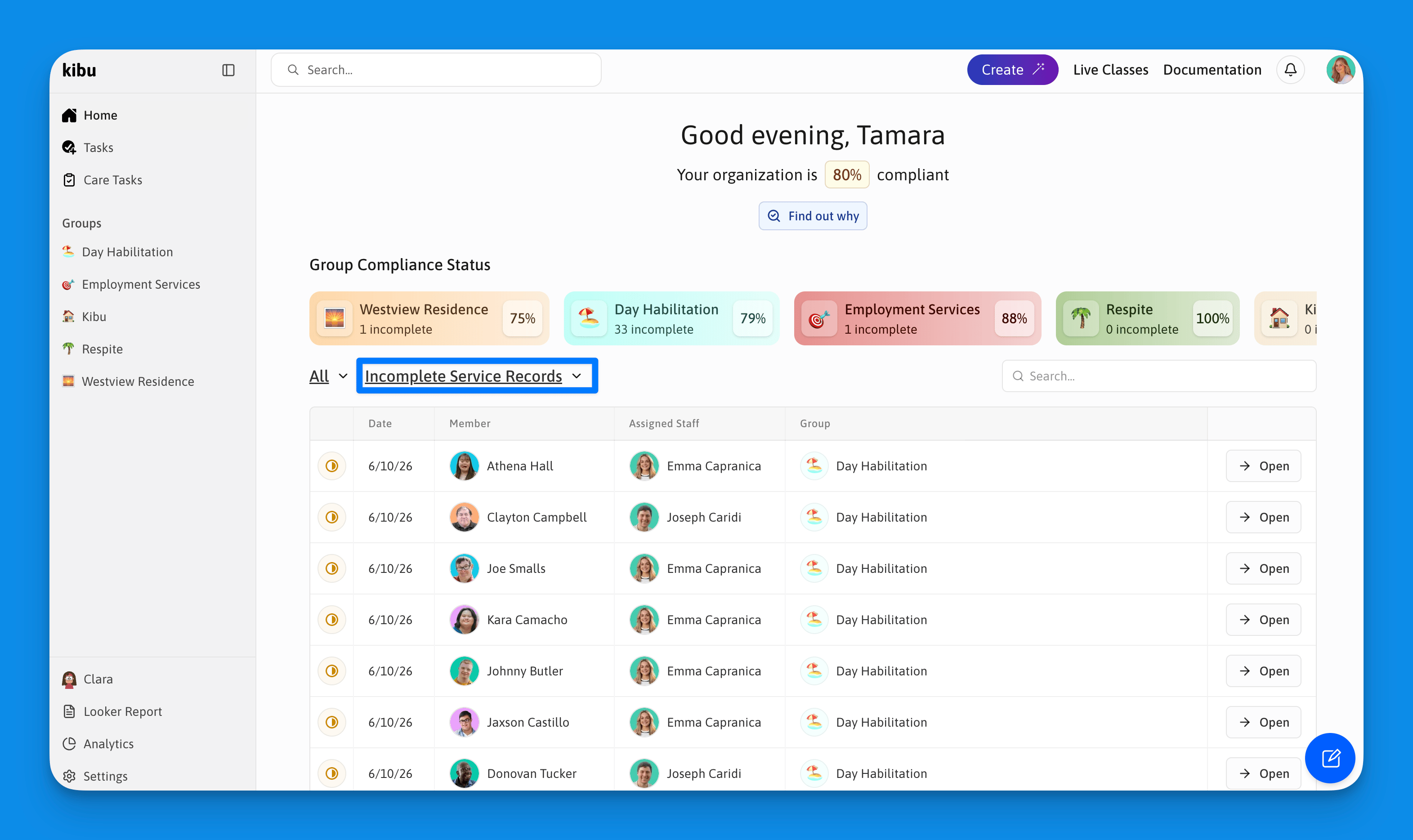Select the Westview Residence compliance card
The height and width of the screenshot is (840, 1413).
coord(429,318)
